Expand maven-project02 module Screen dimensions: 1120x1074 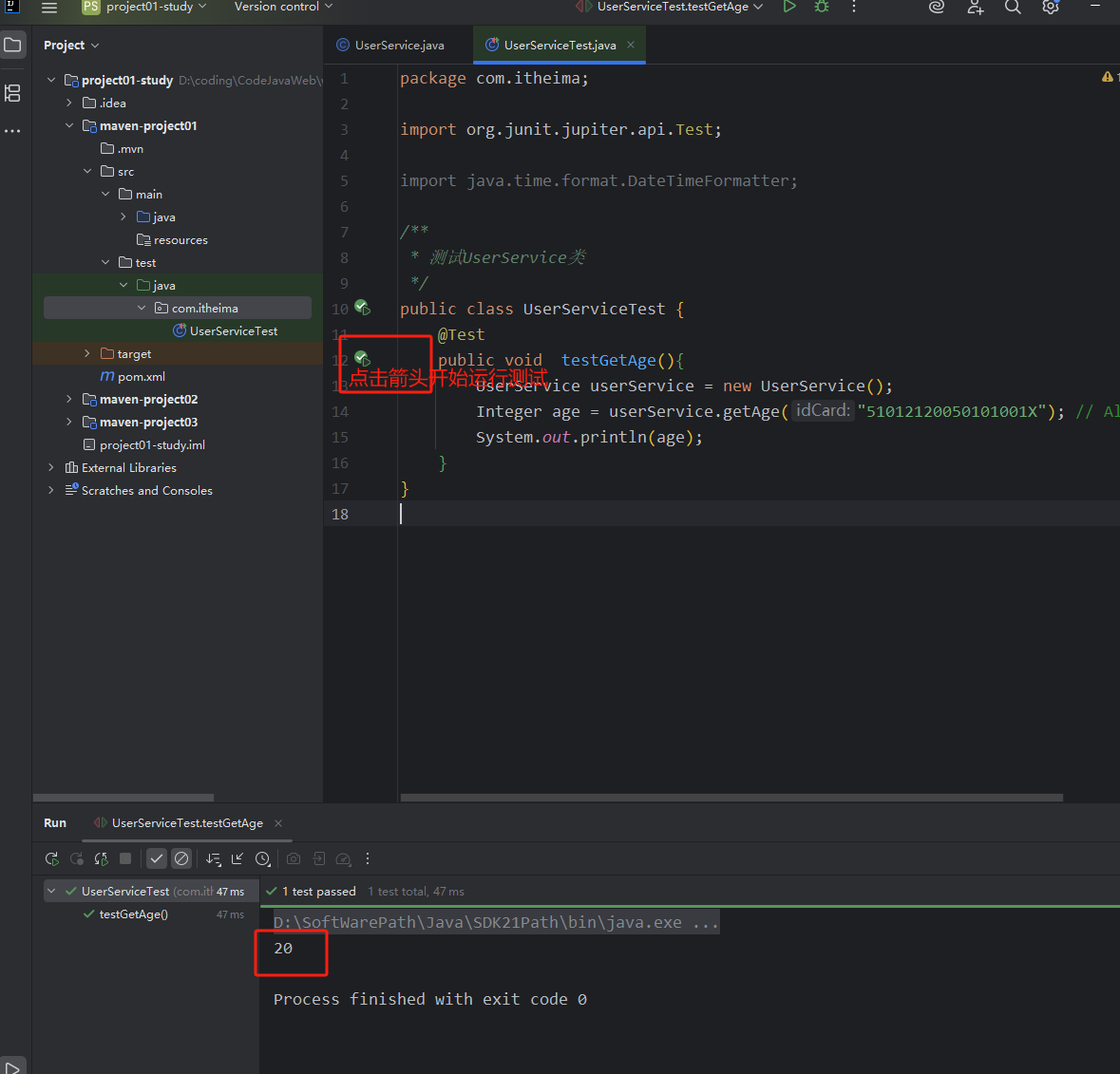point(68,399)
